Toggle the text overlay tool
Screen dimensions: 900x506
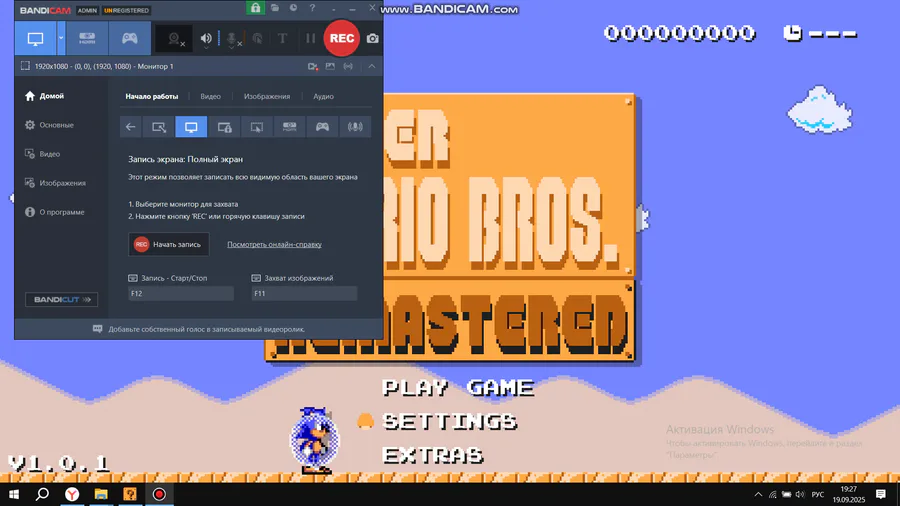click(282, 38)
